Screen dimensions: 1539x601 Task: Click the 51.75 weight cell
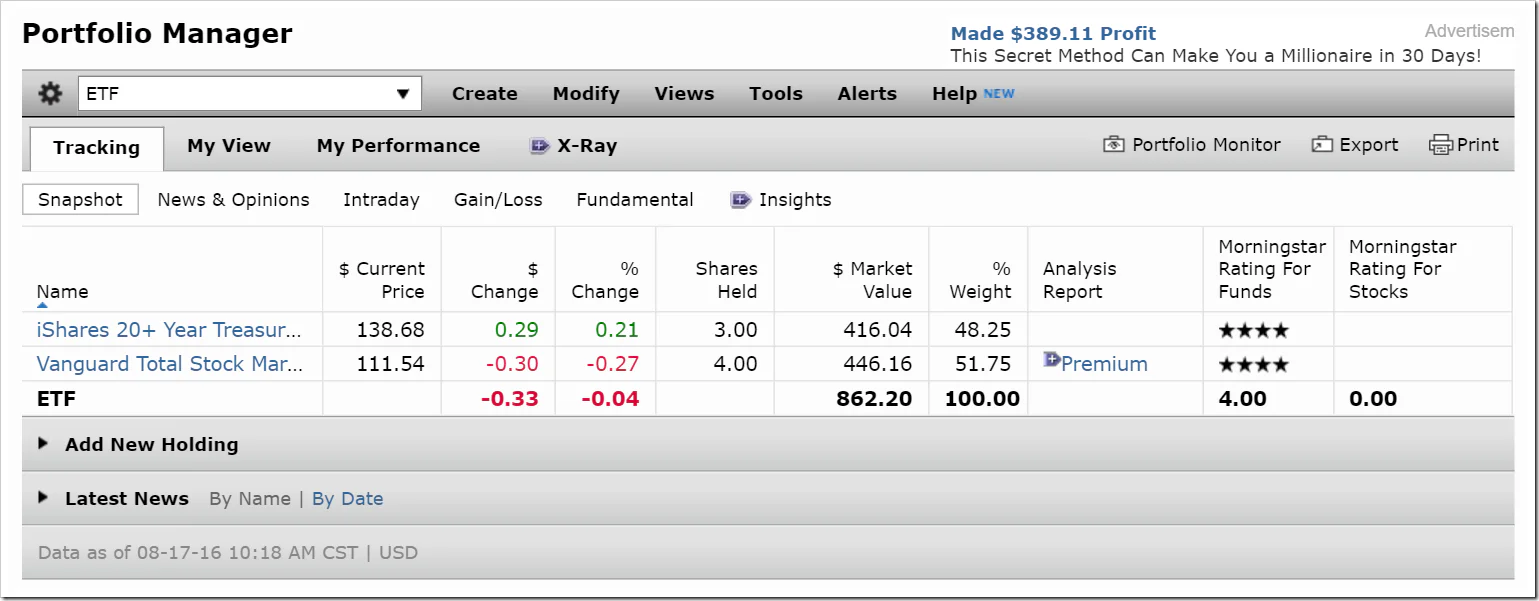coord(983,364)
